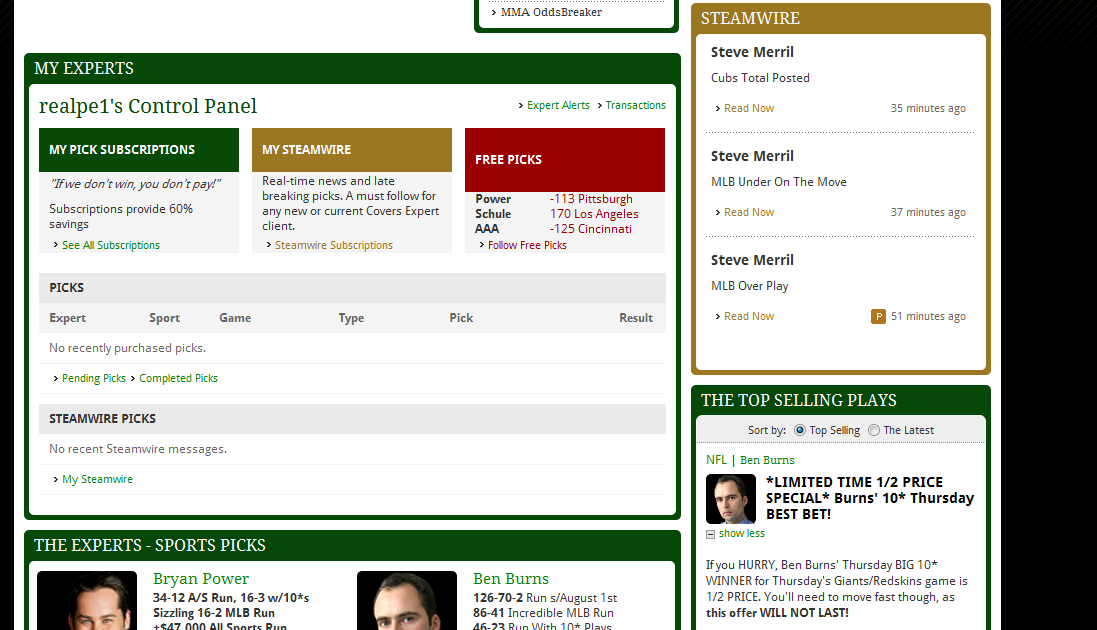
Task: Open Follow Free Picks link
Action: pyautogui.click(x=527, y=245)
